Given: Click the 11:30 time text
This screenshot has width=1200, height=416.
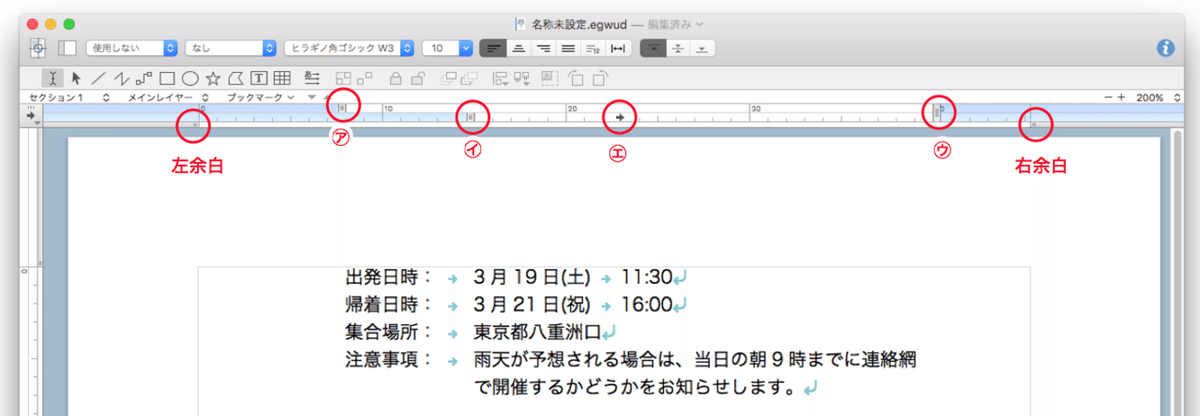Looking at the screenshot, I should click(647, 277).
